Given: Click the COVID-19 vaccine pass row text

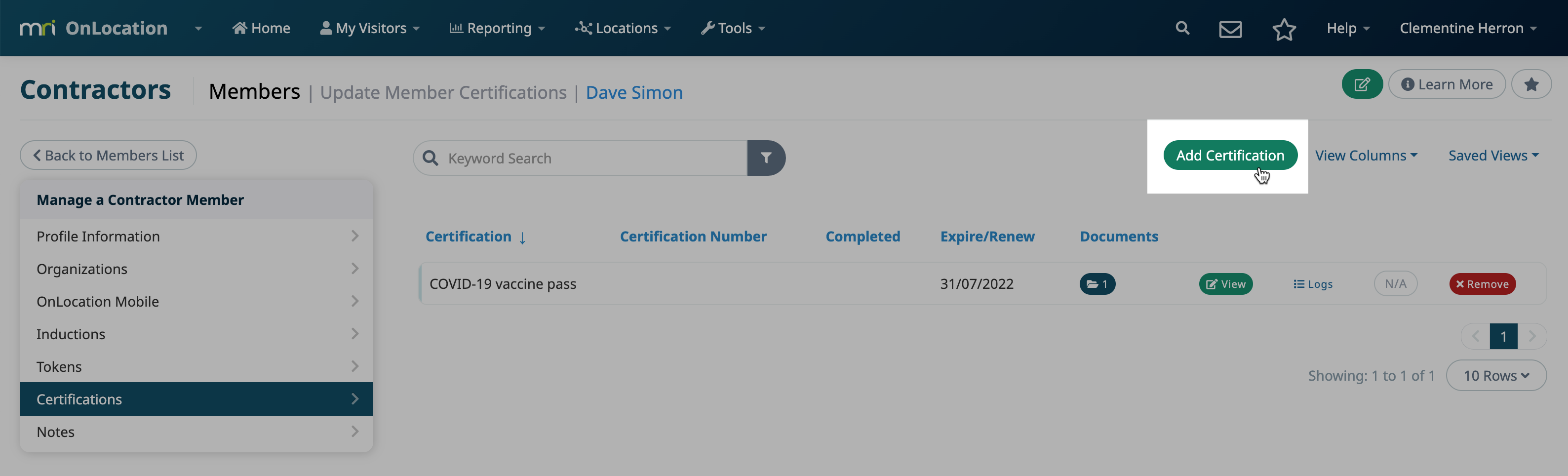Looking at the screenshot, I should coord(503,283).
